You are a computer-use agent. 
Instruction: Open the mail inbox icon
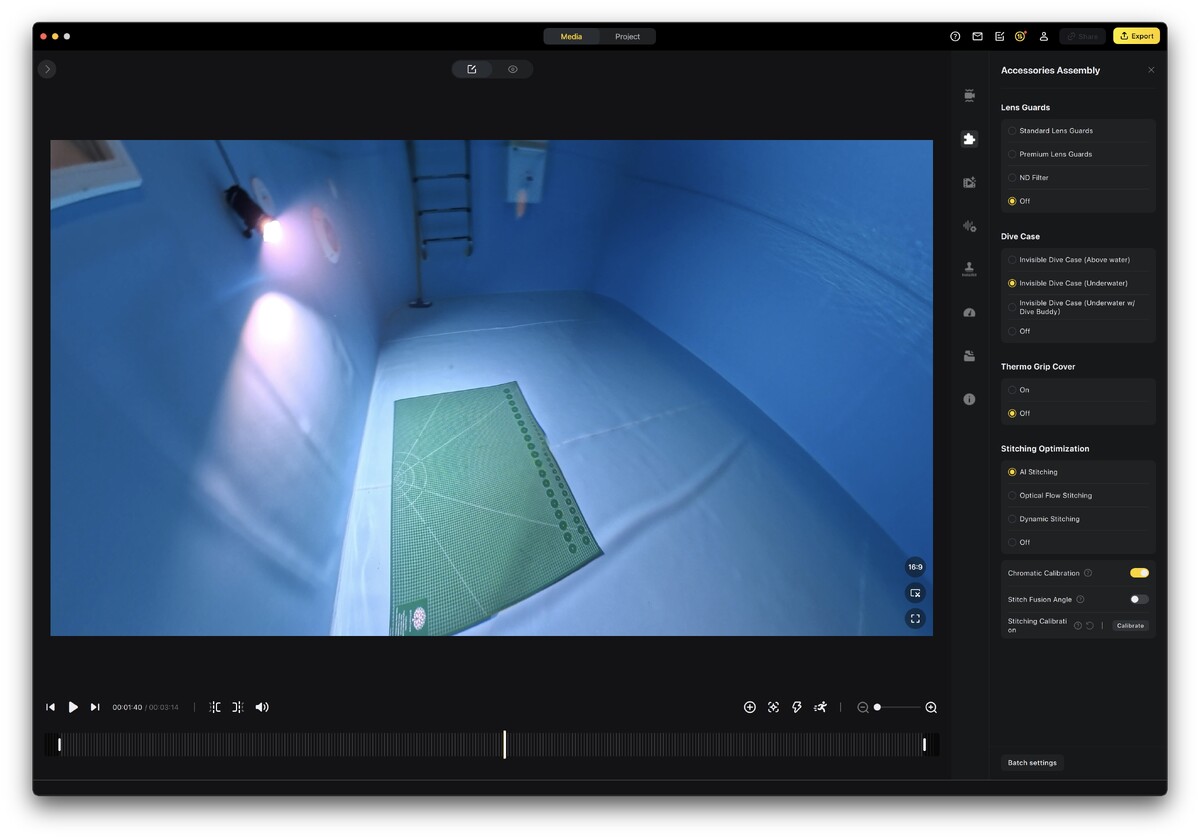(977, 36)
